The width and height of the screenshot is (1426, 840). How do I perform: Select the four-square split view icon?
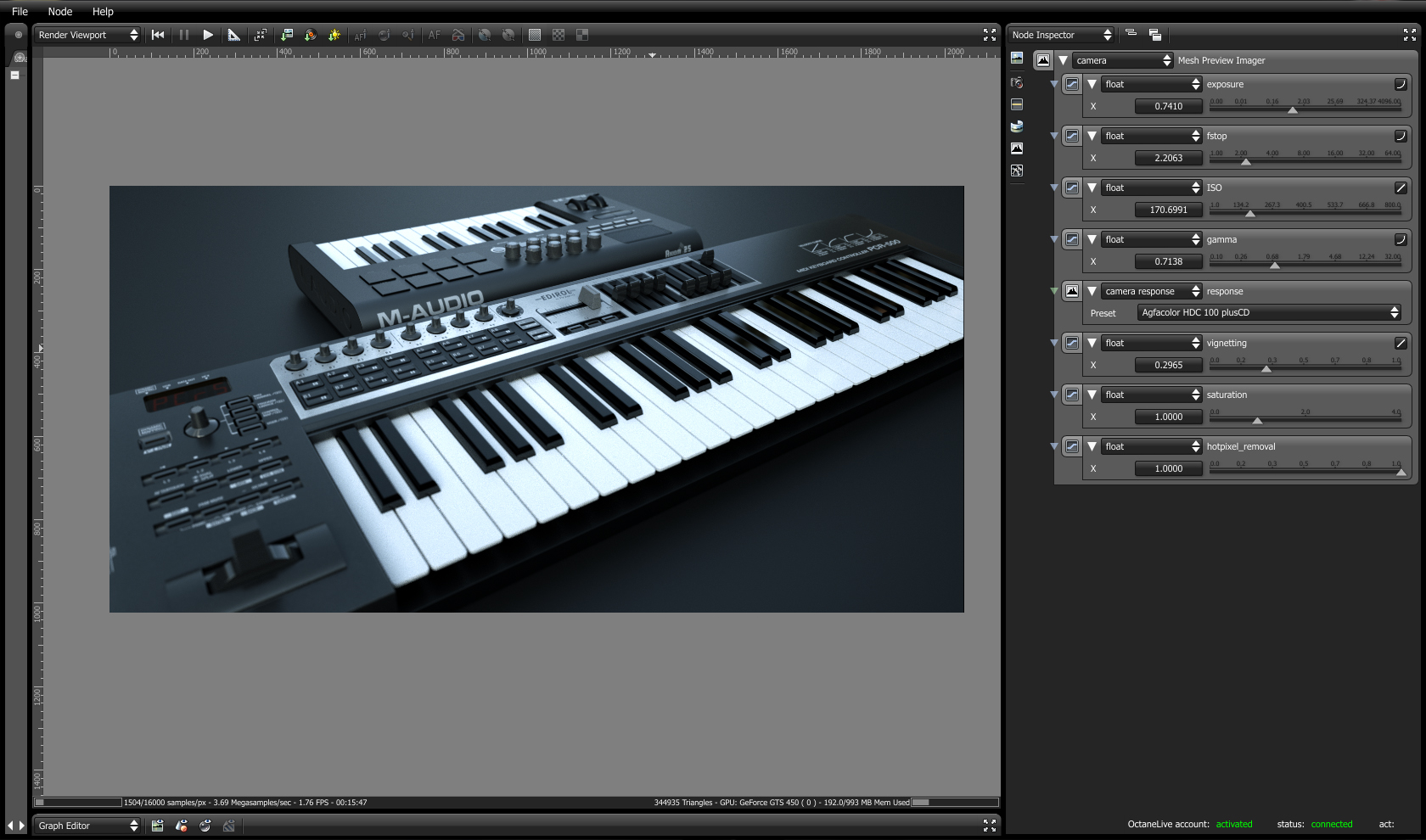click(x=582, y=35)
